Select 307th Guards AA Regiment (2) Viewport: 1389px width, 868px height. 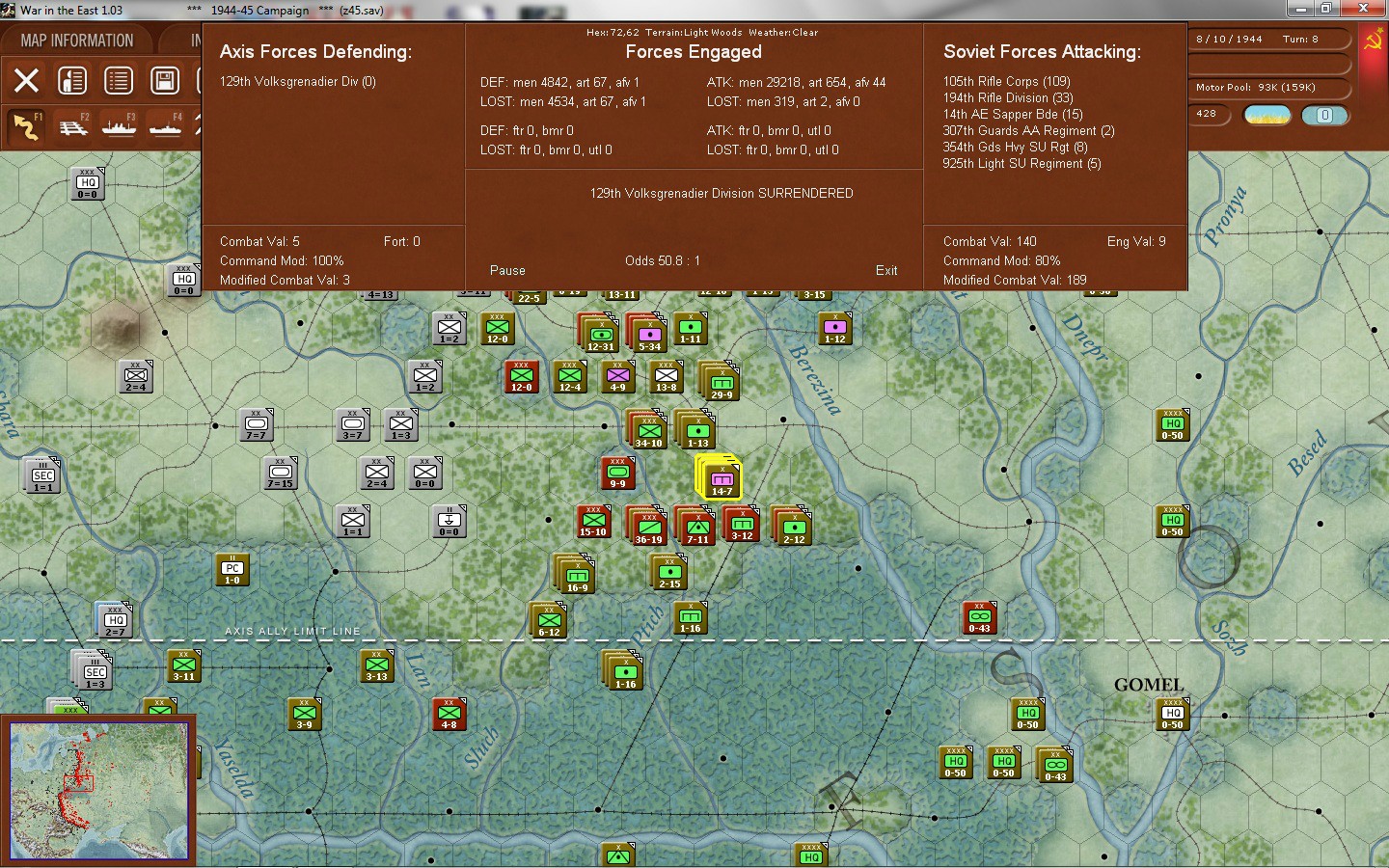click(1028, 131)
